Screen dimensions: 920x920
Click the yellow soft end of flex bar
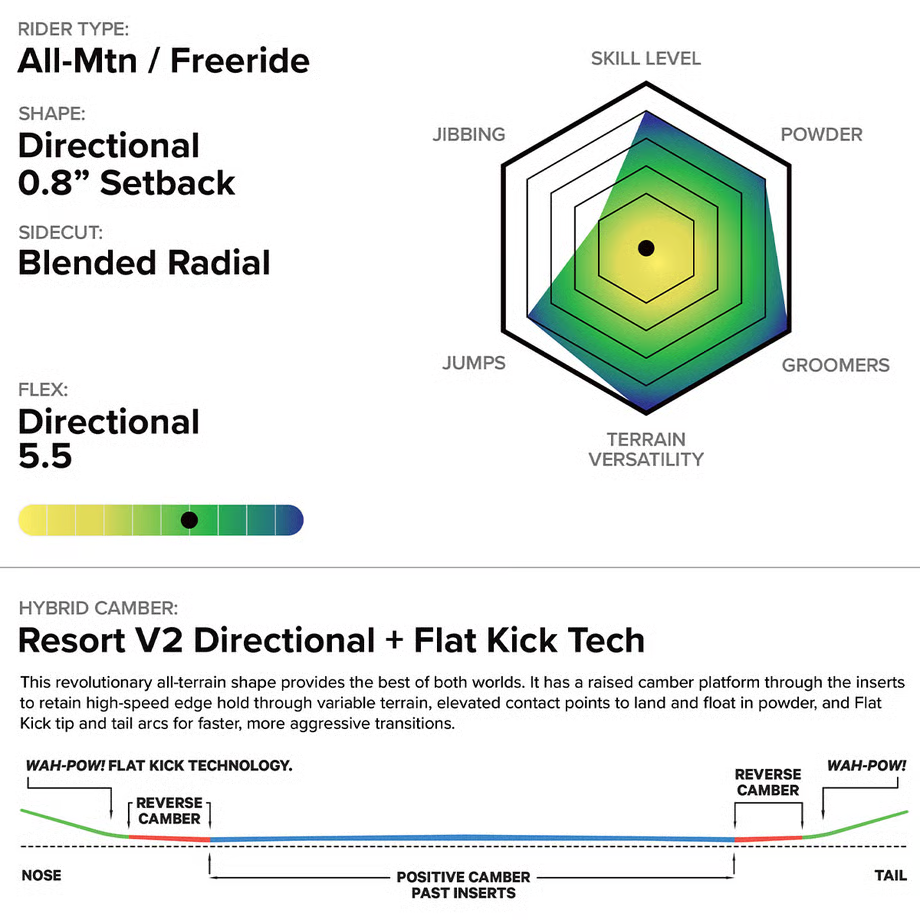32,520
